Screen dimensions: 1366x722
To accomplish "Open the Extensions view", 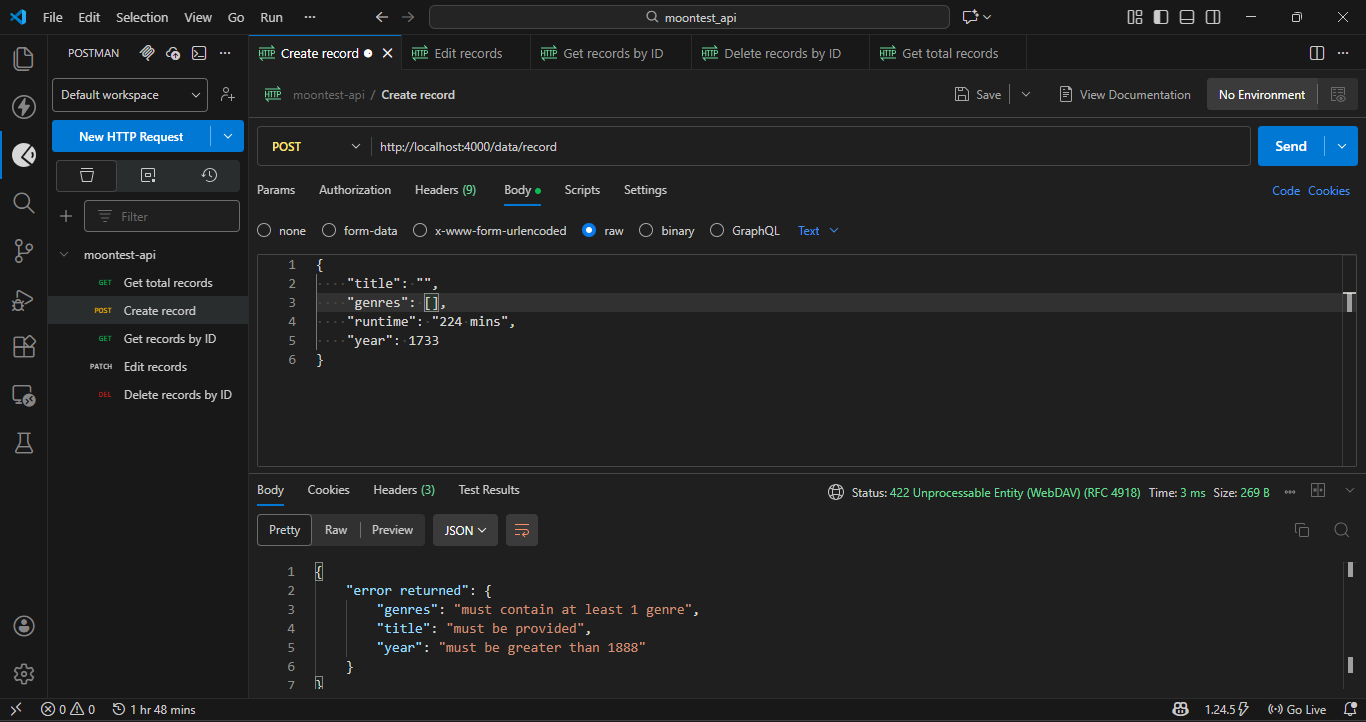I will (24, 347).
